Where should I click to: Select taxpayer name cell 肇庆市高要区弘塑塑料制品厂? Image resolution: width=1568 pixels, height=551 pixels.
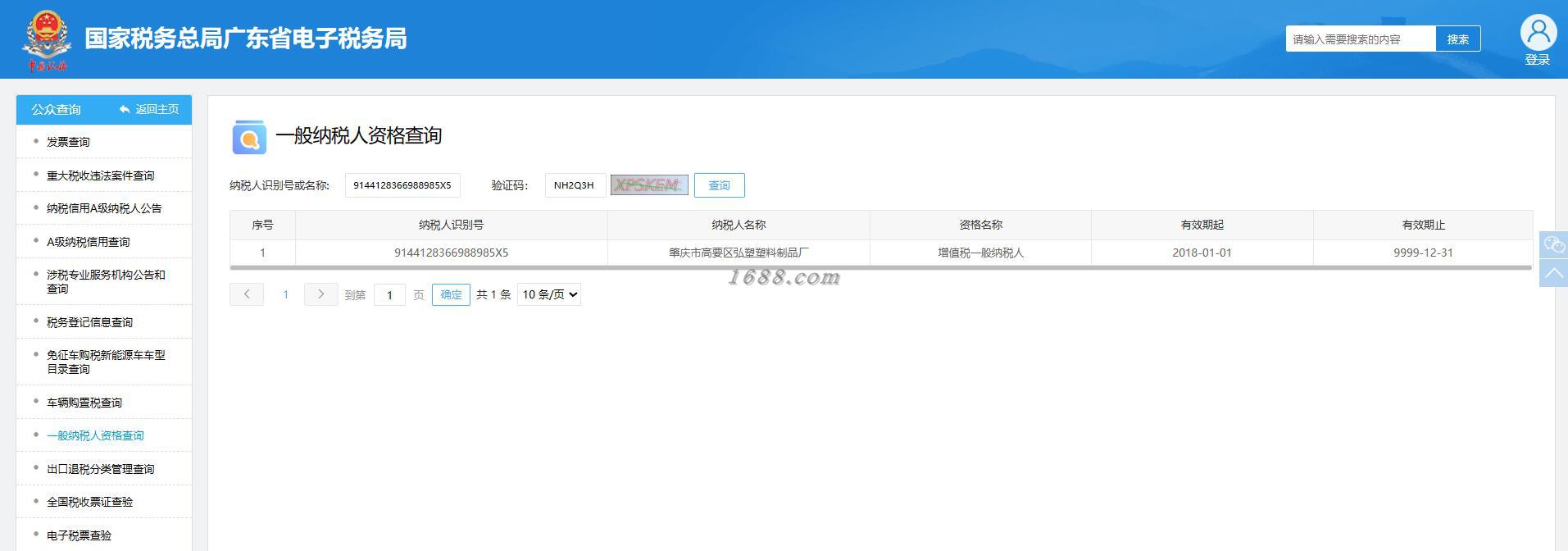(739, 253)
